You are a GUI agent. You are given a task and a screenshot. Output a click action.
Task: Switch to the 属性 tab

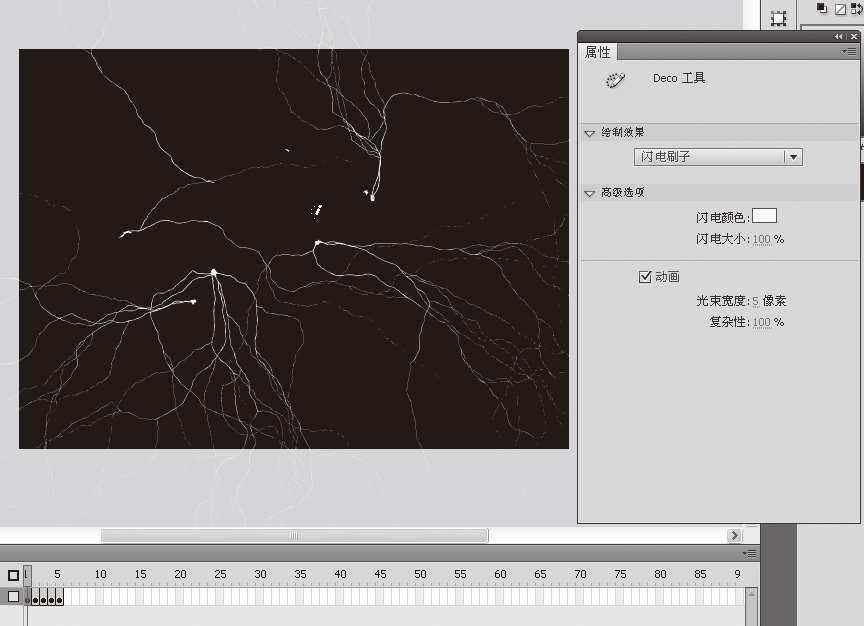pos(598,52)
